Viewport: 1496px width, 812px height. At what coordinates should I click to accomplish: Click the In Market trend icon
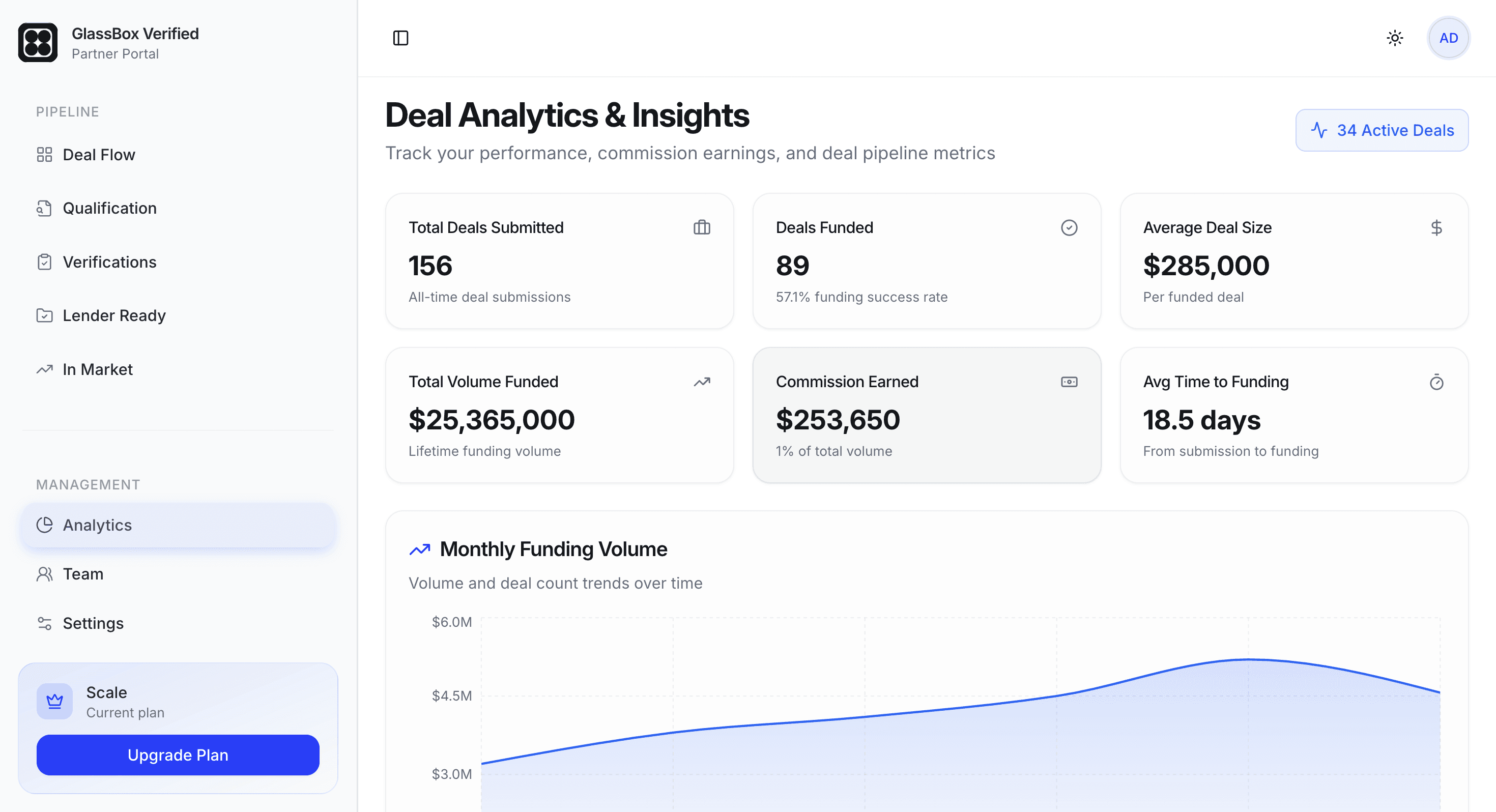[x=45, y=369]
